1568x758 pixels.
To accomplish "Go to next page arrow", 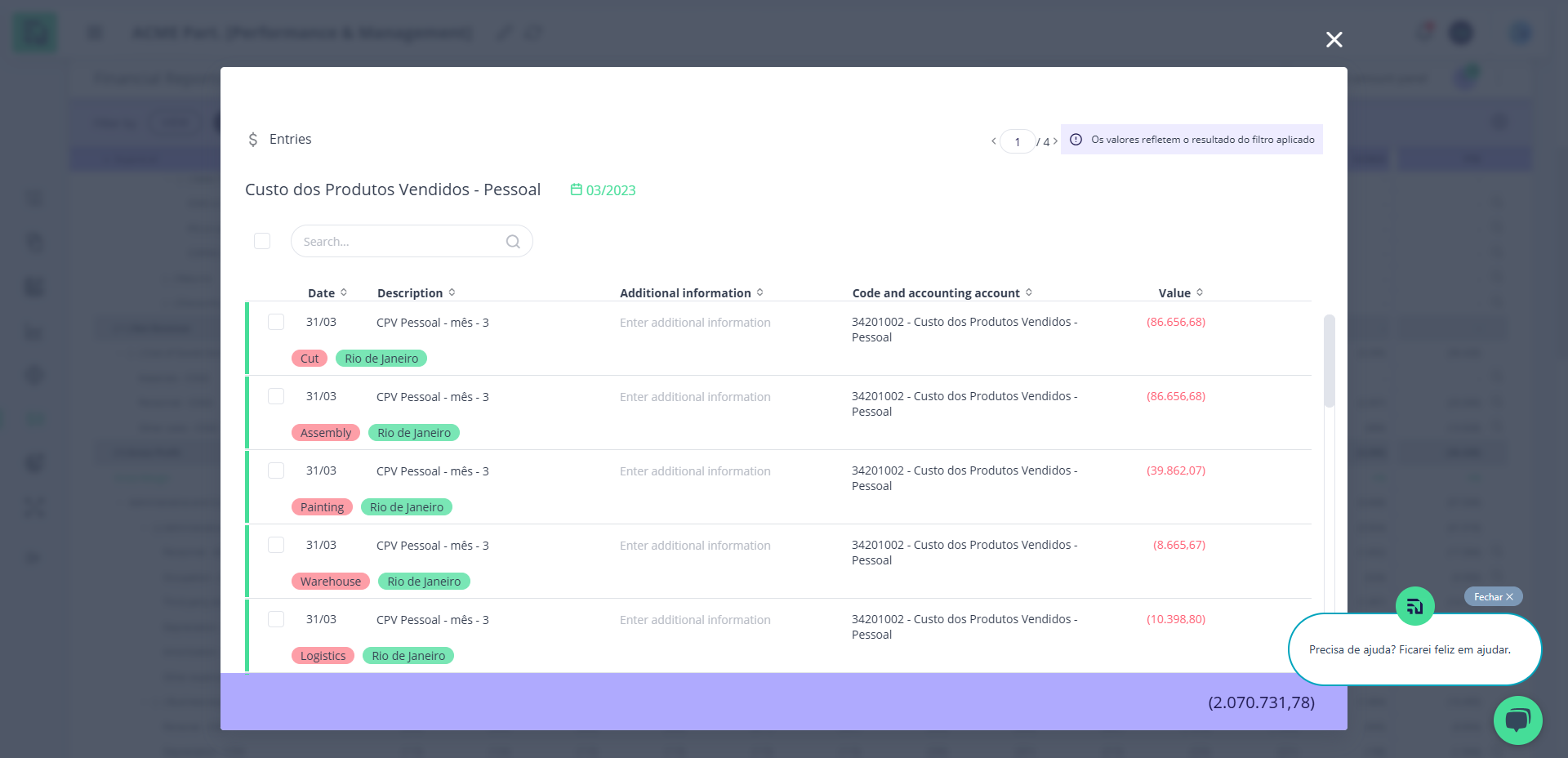I will tap(1055, 141).
